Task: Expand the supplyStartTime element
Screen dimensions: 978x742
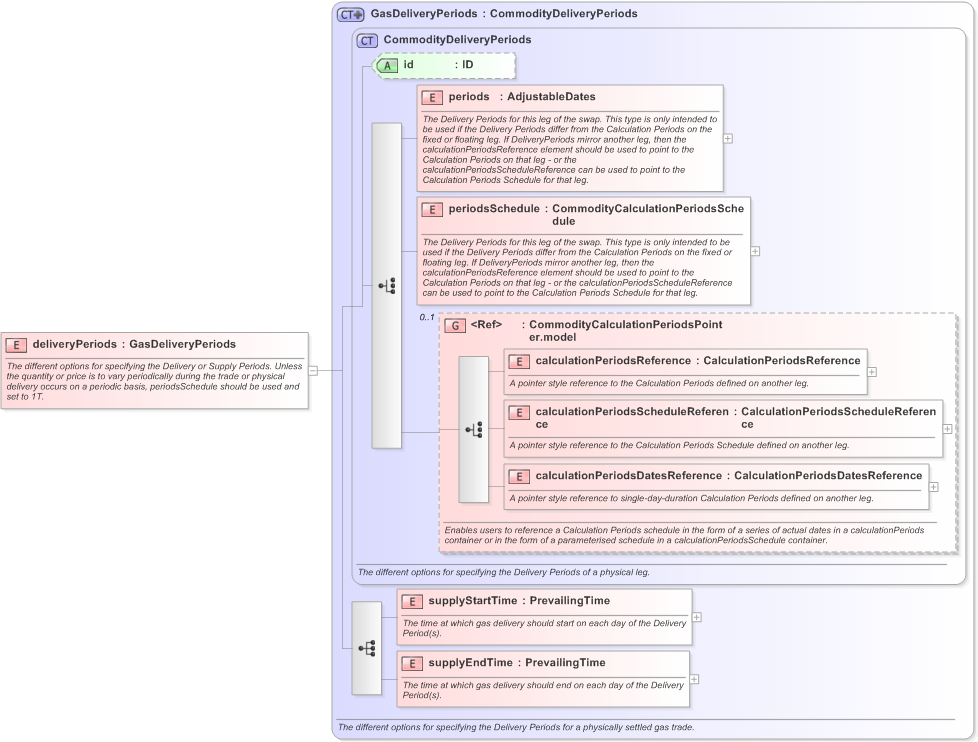Action: click(697, 617)
